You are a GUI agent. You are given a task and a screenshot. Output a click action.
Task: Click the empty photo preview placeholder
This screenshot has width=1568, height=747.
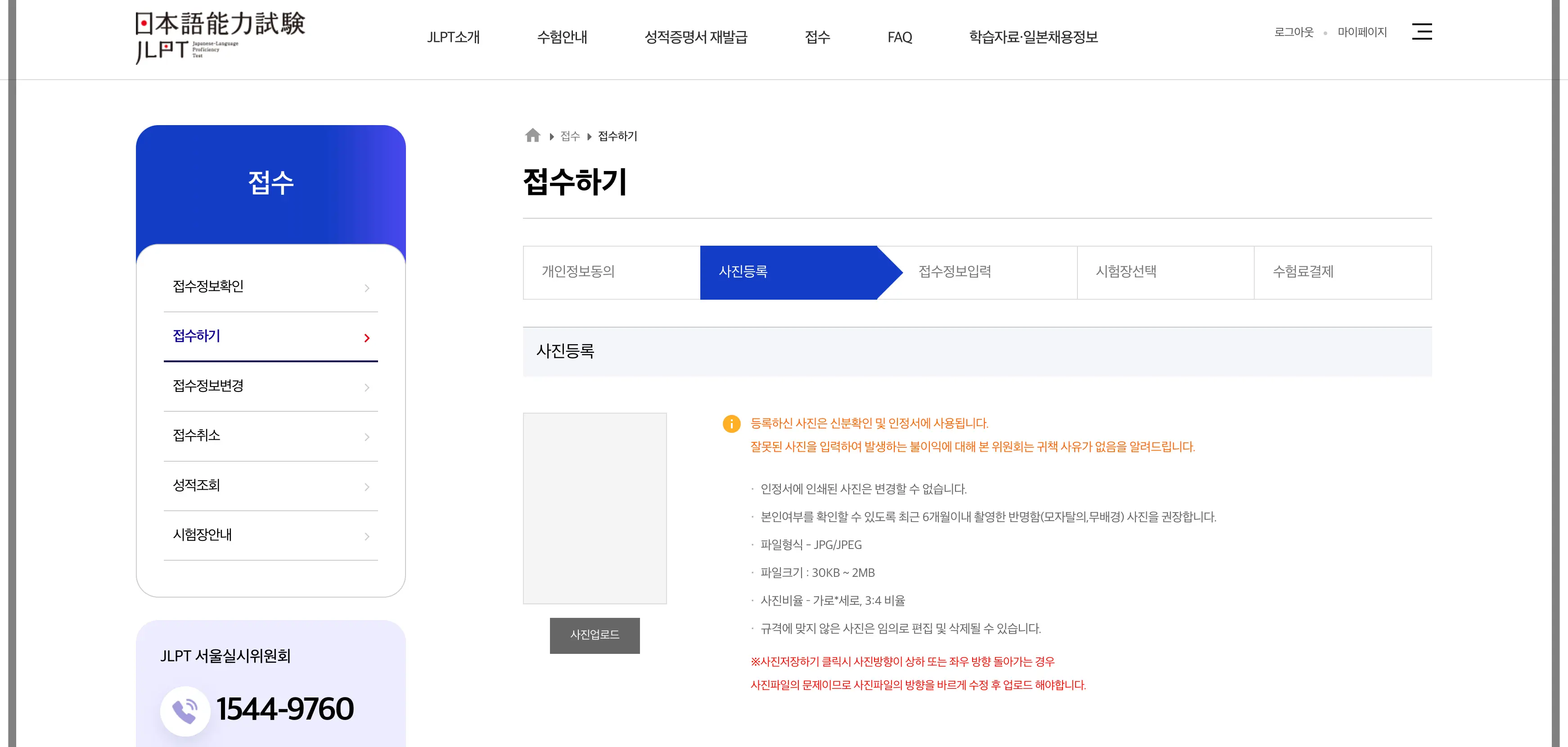tap(595, 508)
